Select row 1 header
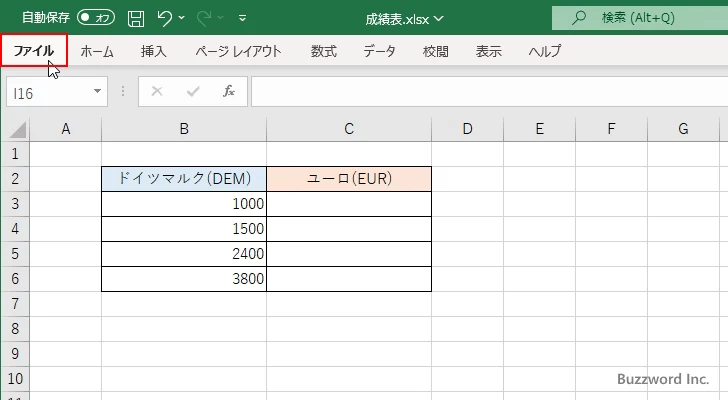 (15, 154)
